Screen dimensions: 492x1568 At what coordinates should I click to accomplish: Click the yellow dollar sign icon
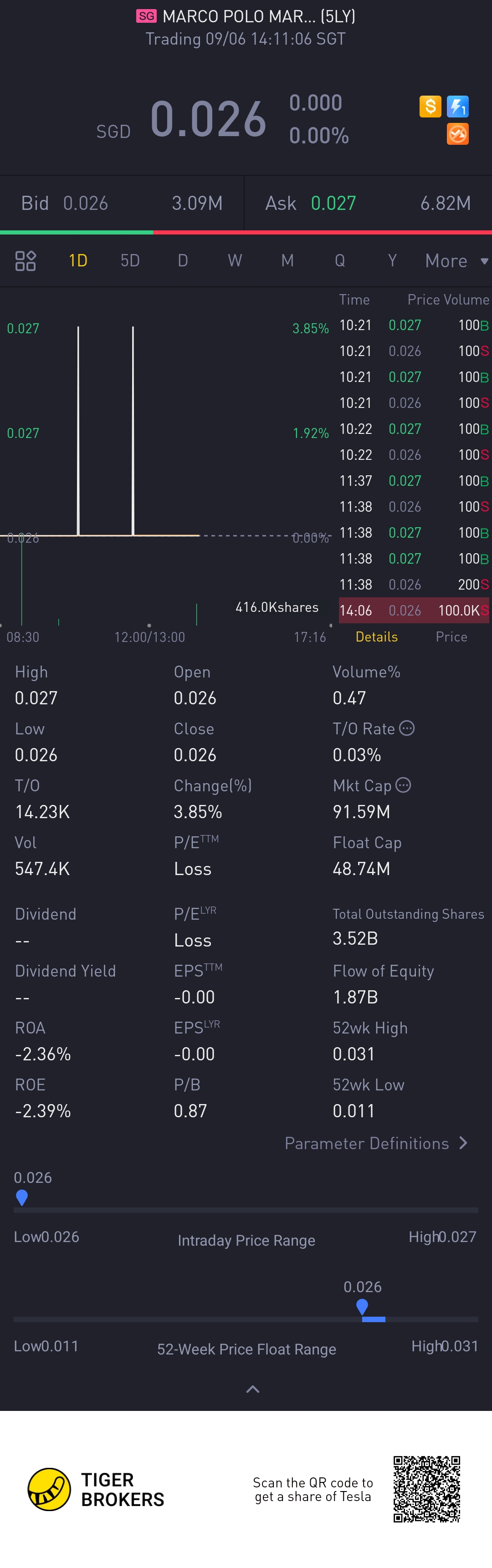tap(430, 107)
